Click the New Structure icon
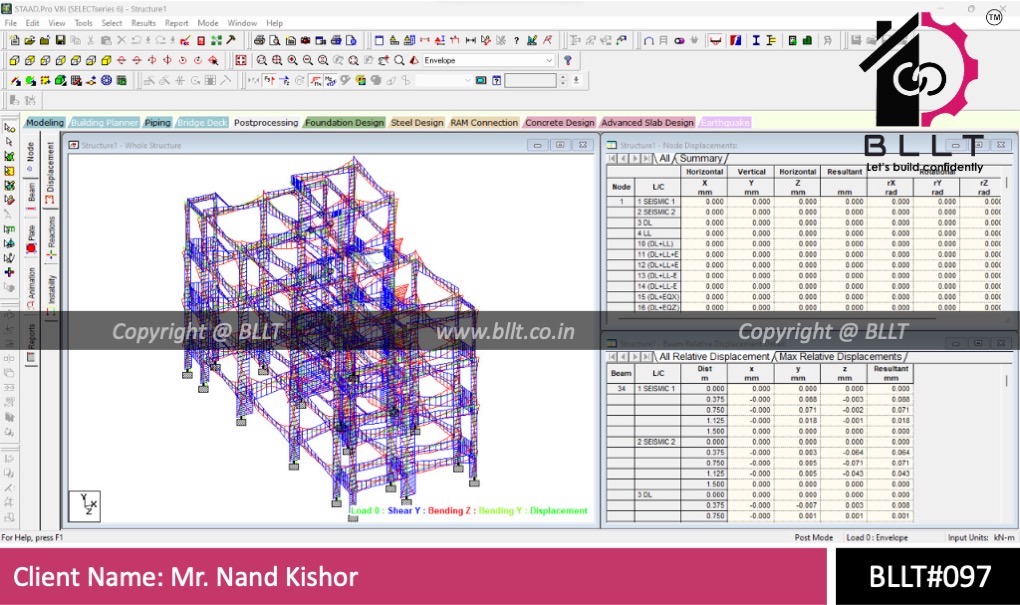Screen dimensions: 1020x605 pyautogui.click(x=14, y=40)
